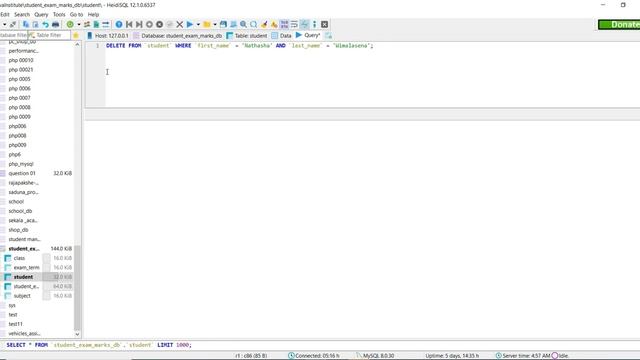Click the disconnect session icon in toolbar
This screenshot has width=640, height=360.
(13, 24)
